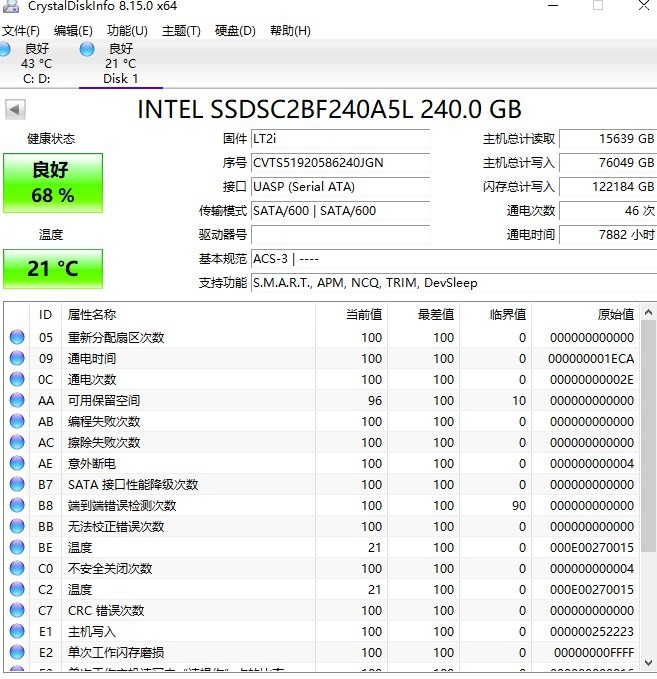Click total host reads 15639 GB

608,139
